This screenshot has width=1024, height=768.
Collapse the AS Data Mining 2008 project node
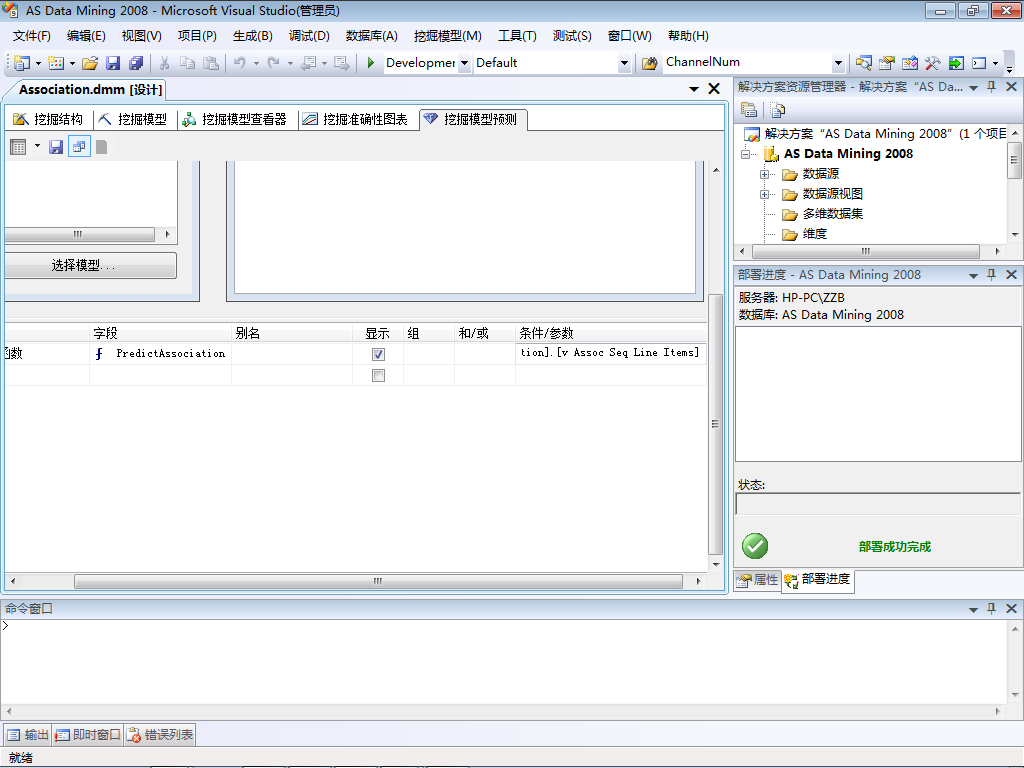click(x=746, y=154)
